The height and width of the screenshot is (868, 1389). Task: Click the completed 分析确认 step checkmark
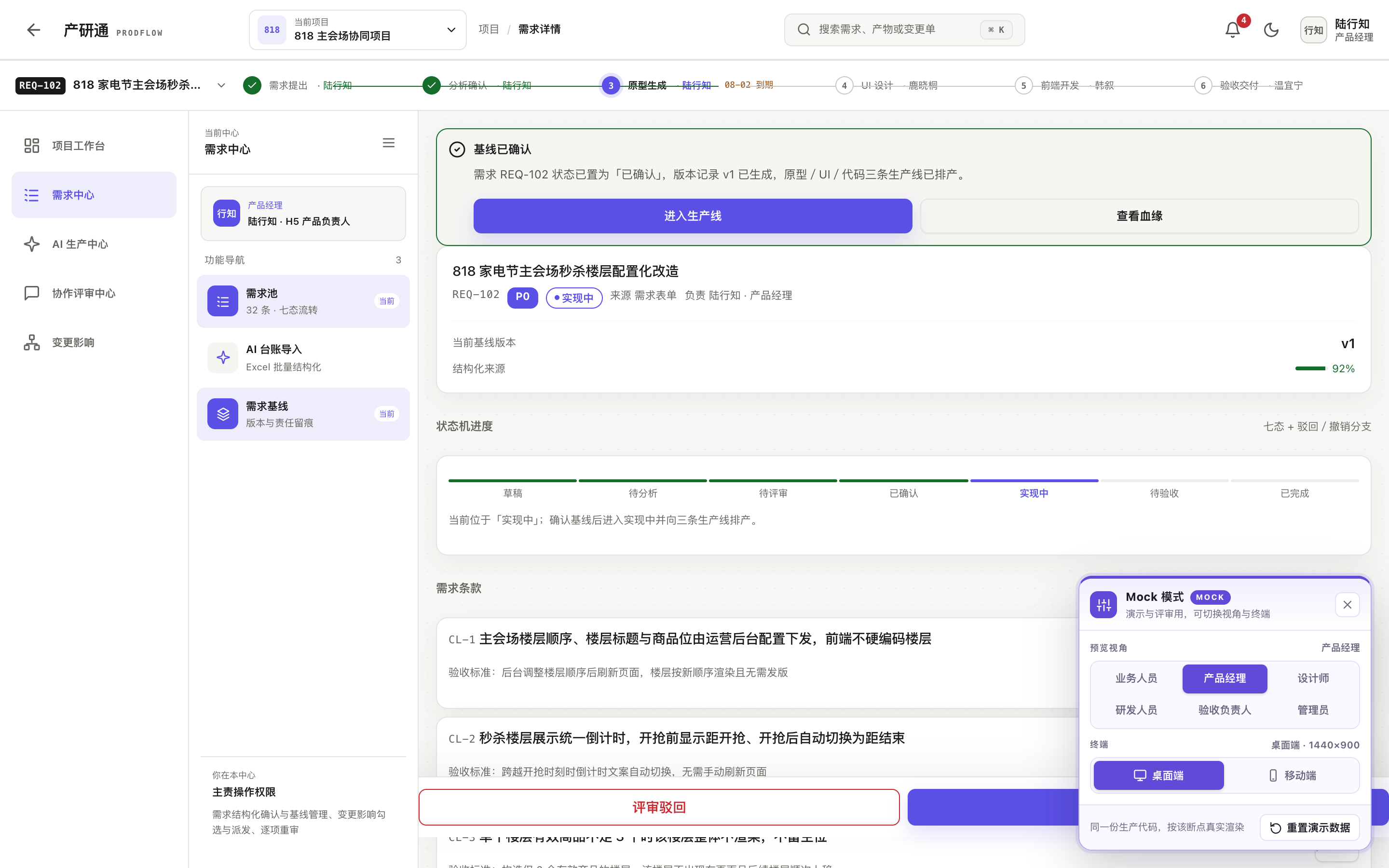click(432, 85)
